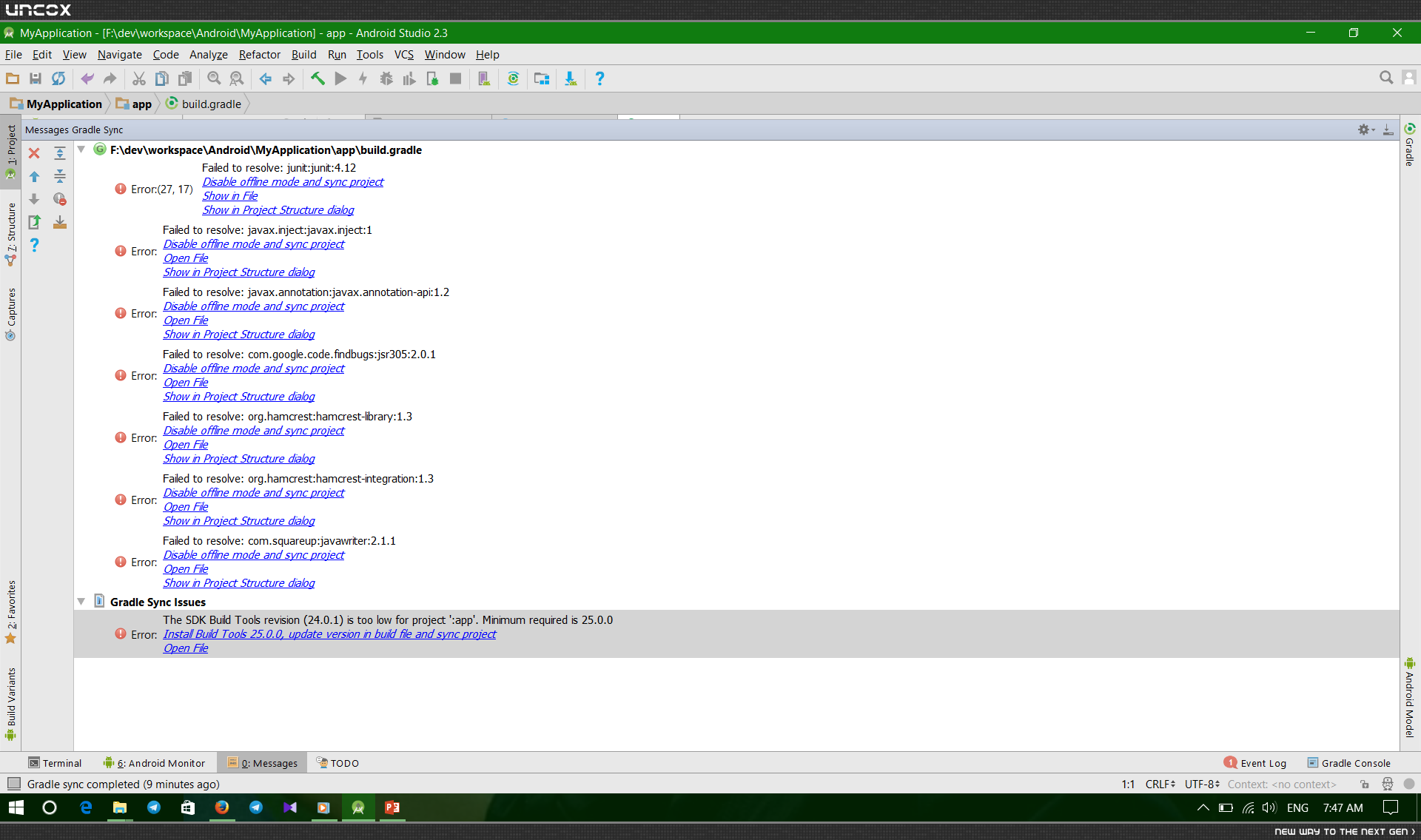Open the Build menu

click(303, 55)
